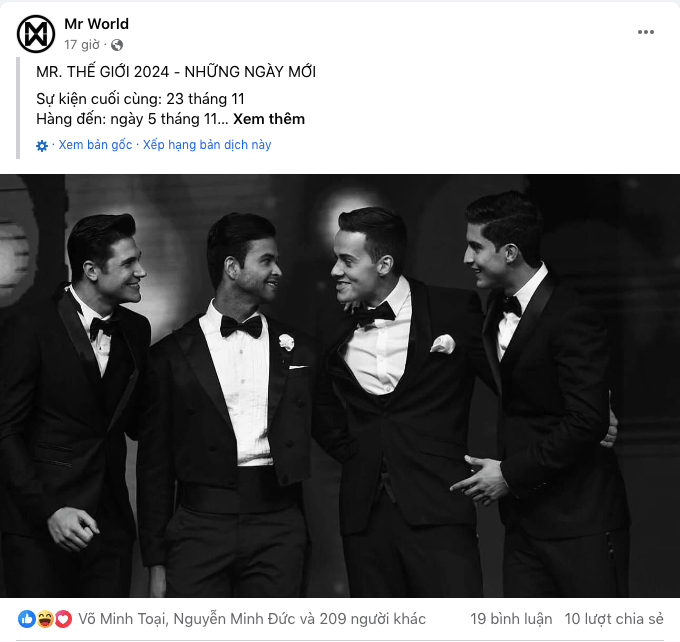Click the "MR. THẾ GIỚI 2024" post title
The width and height of the screenshot is (680, 642).
coord(176,72)
